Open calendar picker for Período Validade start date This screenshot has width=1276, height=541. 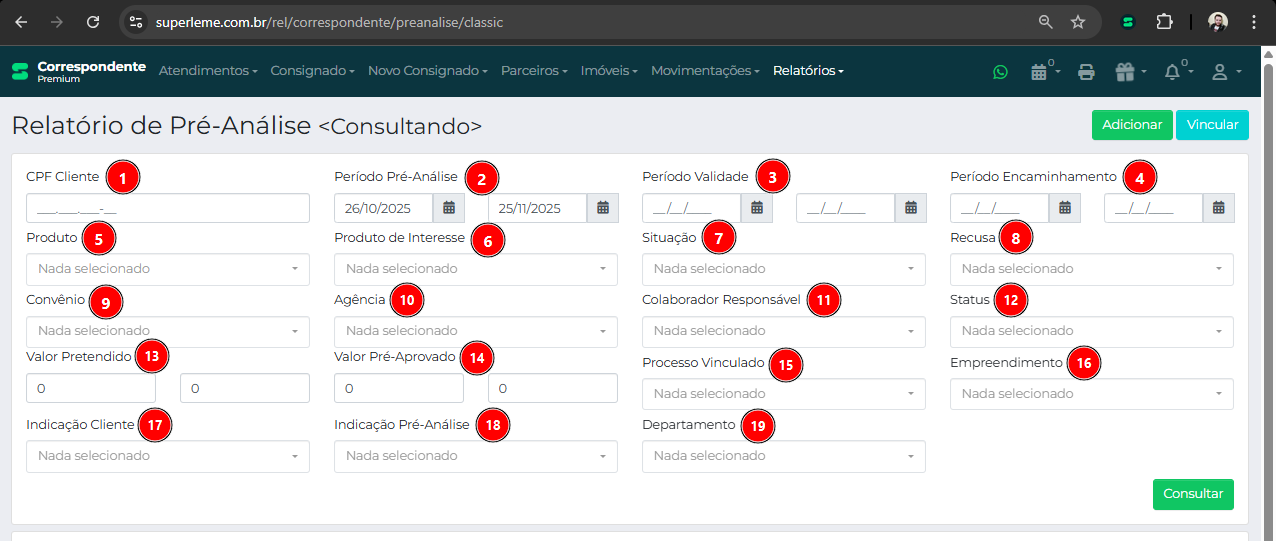[757, 208]
